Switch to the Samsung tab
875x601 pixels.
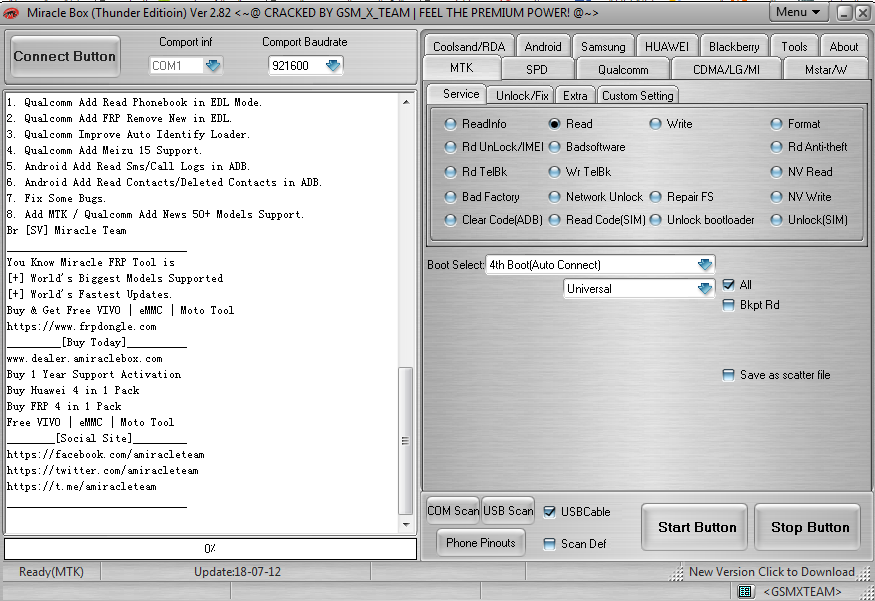pyautogui.click(x=603, y=46)
